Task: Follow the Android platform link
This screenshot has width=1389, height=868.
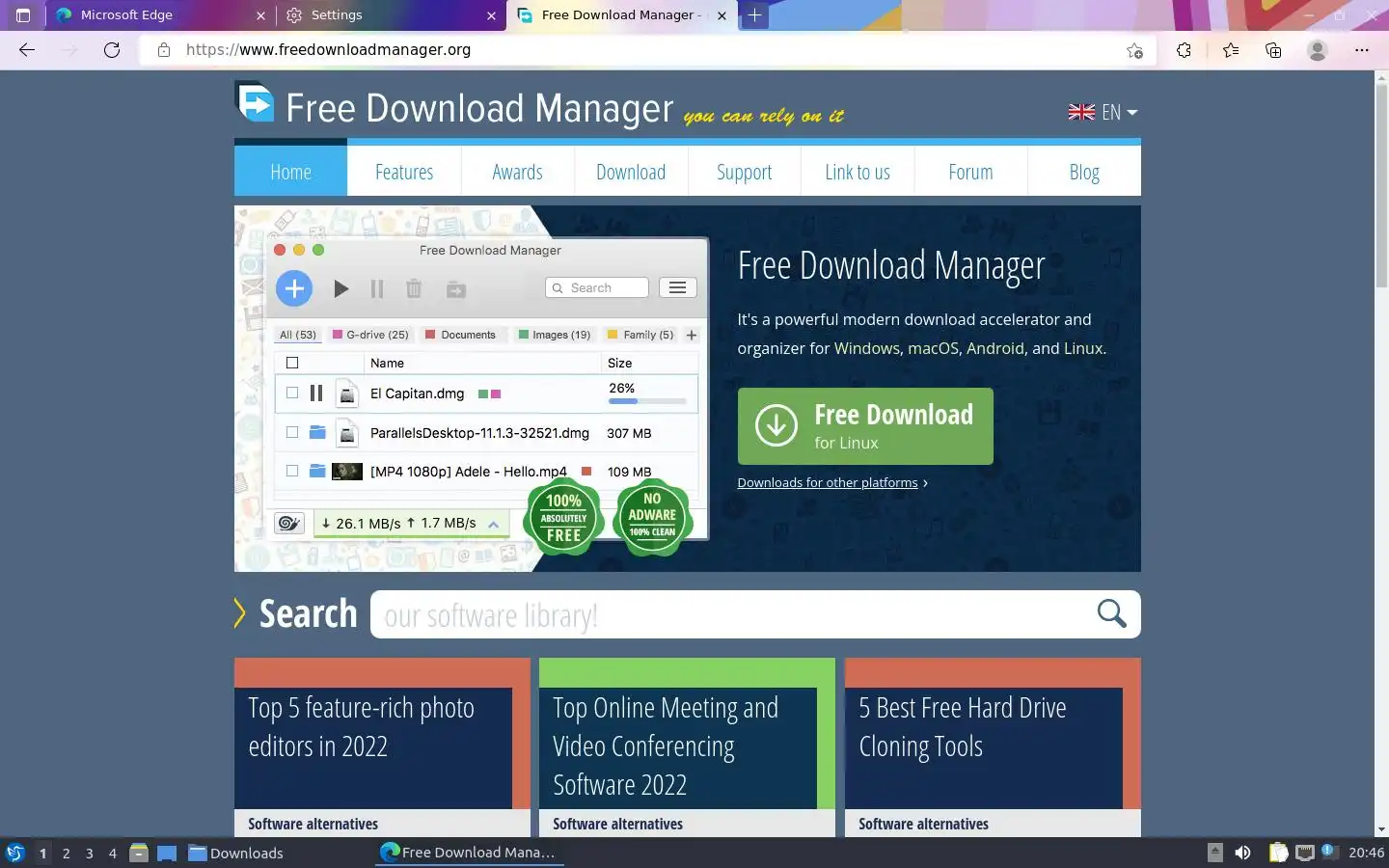Action: 995,348
